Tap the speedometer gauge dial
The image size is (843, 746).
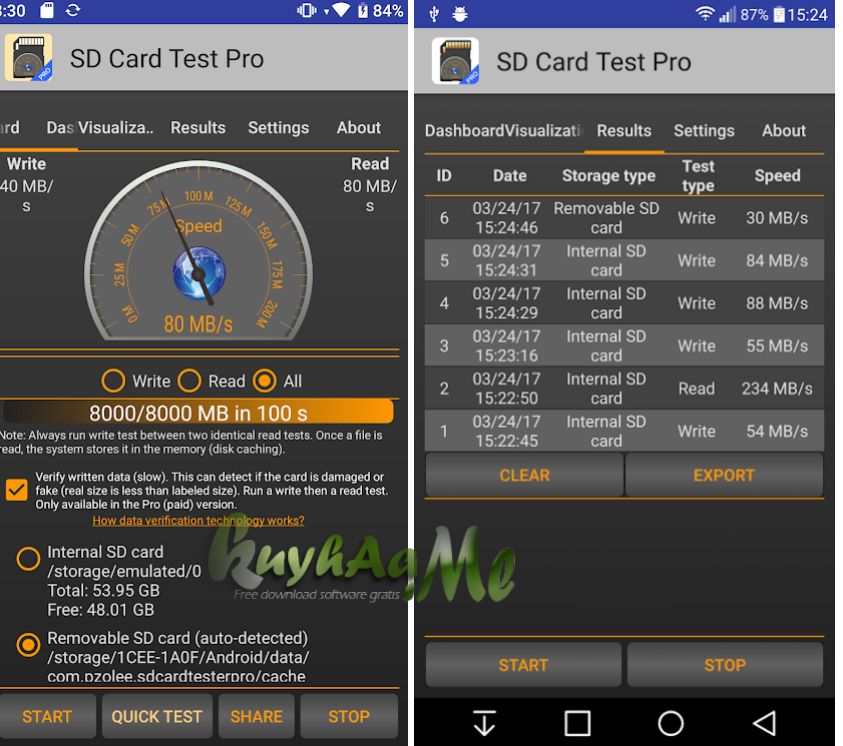pyautogui.click(x=198, y=250)
